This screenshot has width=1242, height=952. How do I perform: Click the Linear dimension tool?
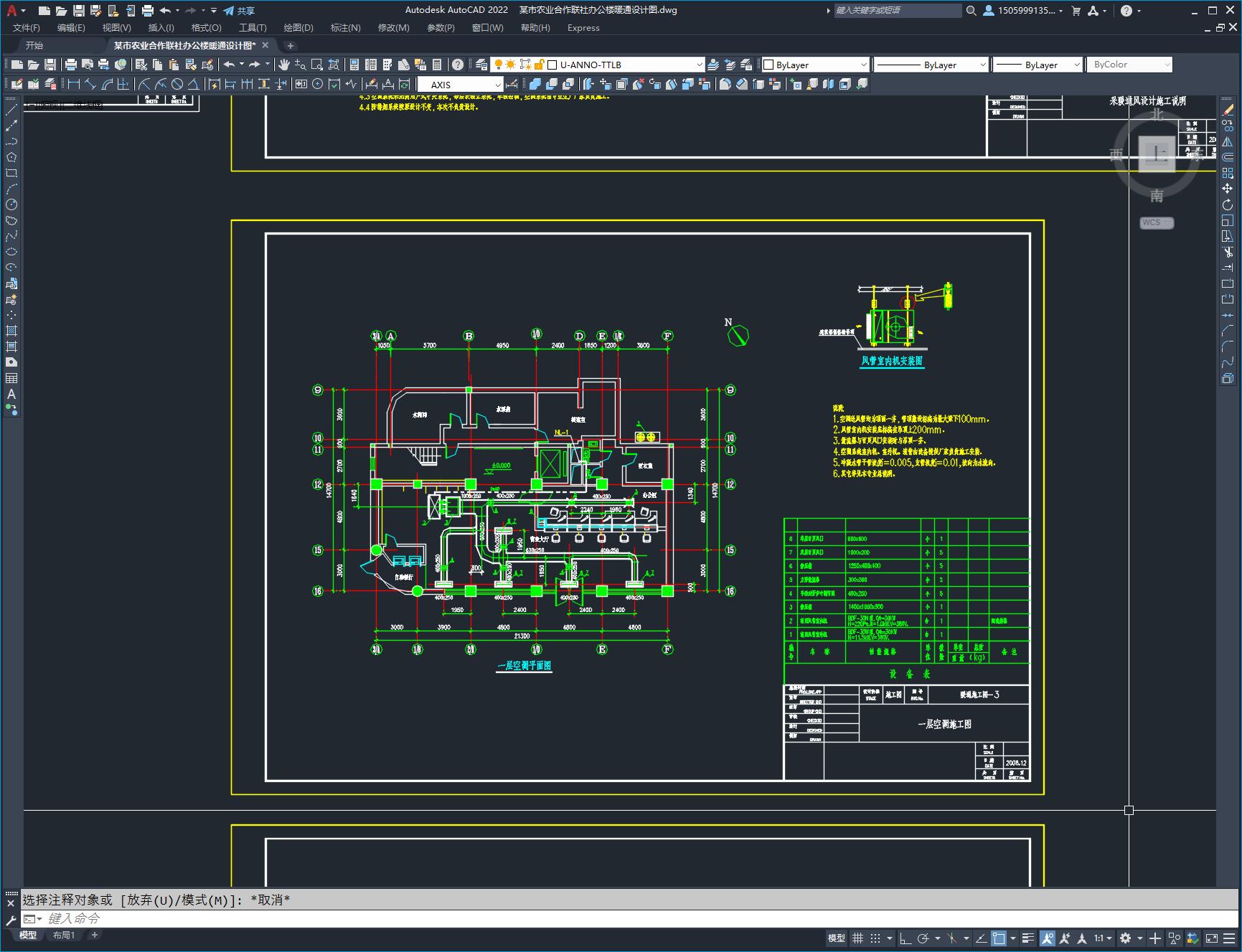pos(74,84)
